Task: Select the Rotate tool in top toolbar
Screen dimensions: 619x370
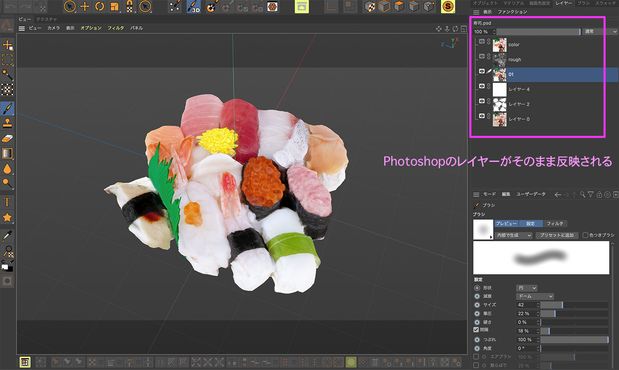Action: point(99,6)
